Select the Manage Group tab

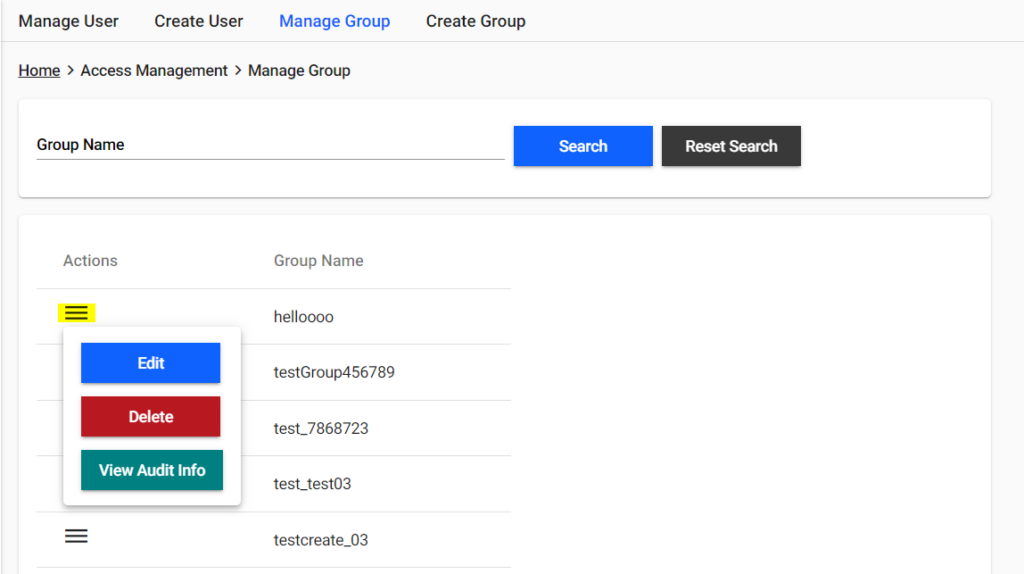pos(334,21)
